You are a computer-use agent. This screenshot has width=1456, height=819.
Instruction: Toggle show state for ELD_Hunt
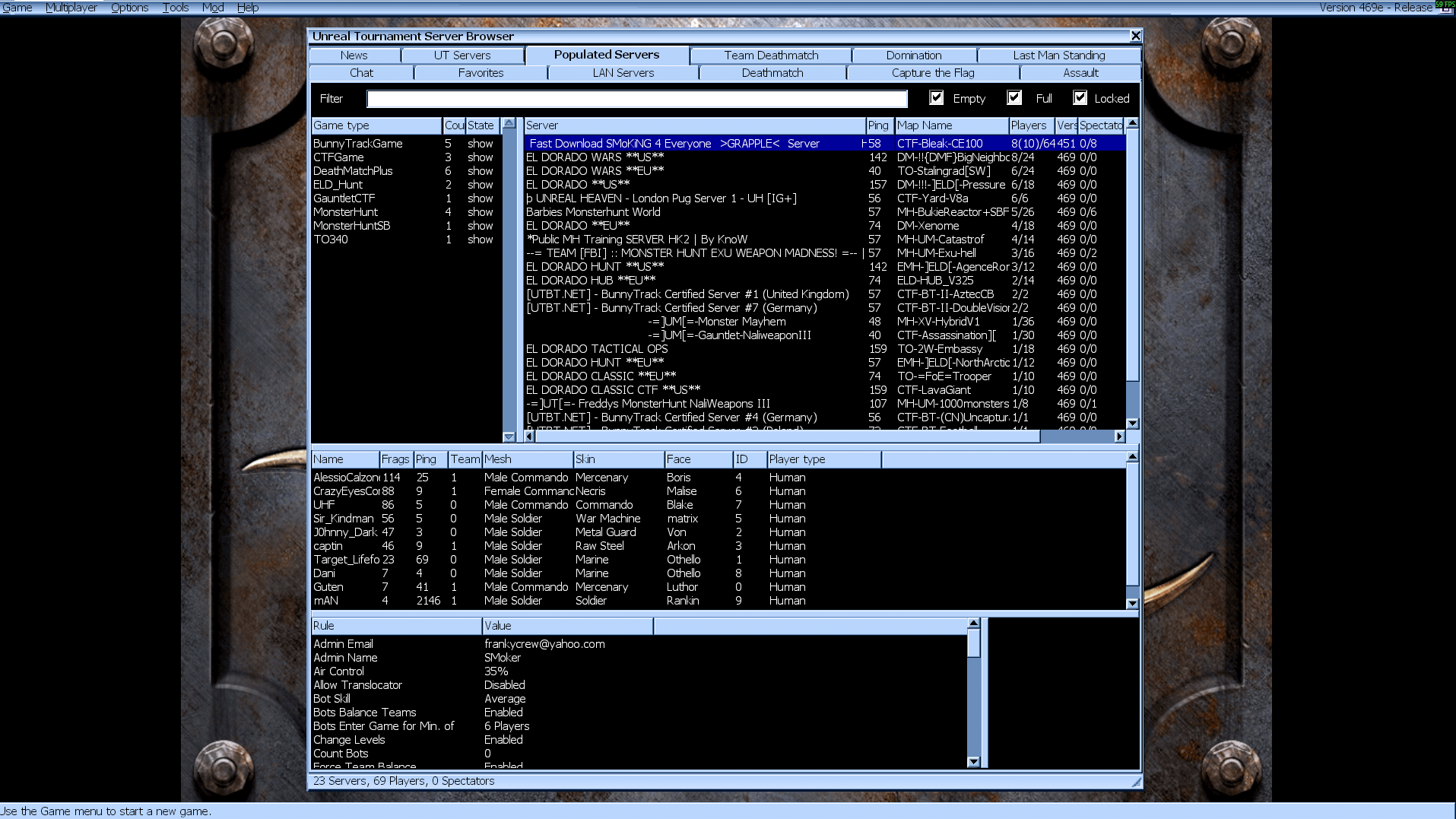click(481, 185)
